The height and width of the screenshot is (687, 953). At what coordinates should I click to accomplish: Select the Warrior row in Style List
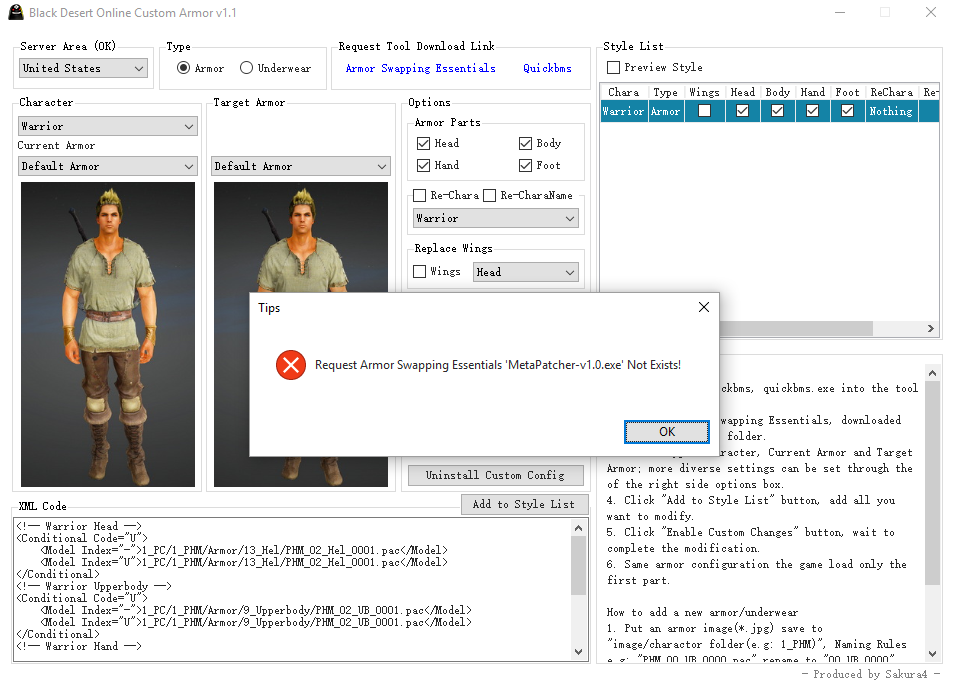(x=623, y=112)
